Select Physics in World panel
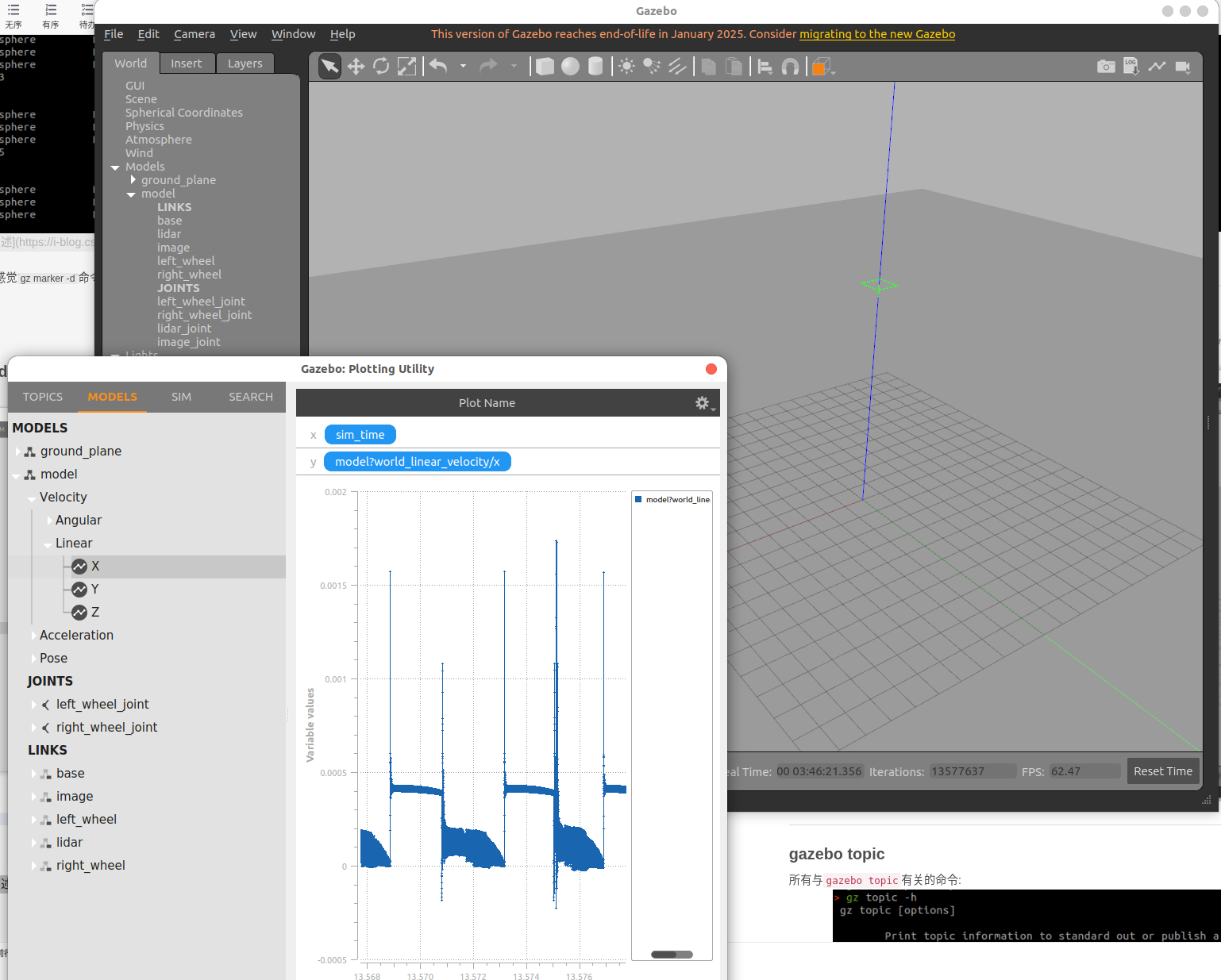 (x=144, y=126)
